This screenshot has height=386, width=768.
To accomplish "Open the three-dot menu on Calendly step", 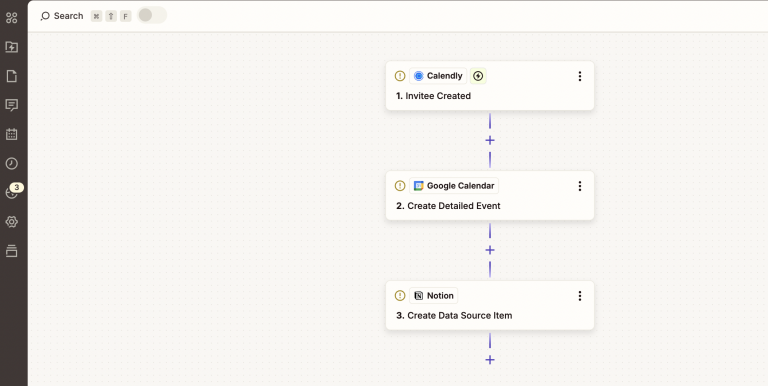I will click(x=580, y=76).
